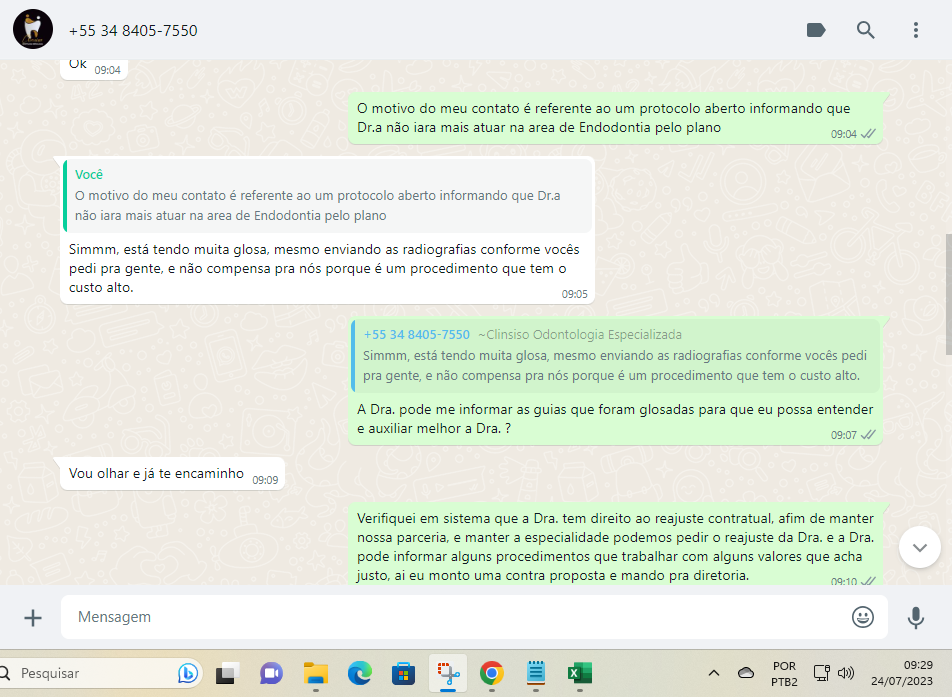Screen dimensions: 952x697
Task: Click the OneDrive cloud tray icon
Action: point(746,673)
